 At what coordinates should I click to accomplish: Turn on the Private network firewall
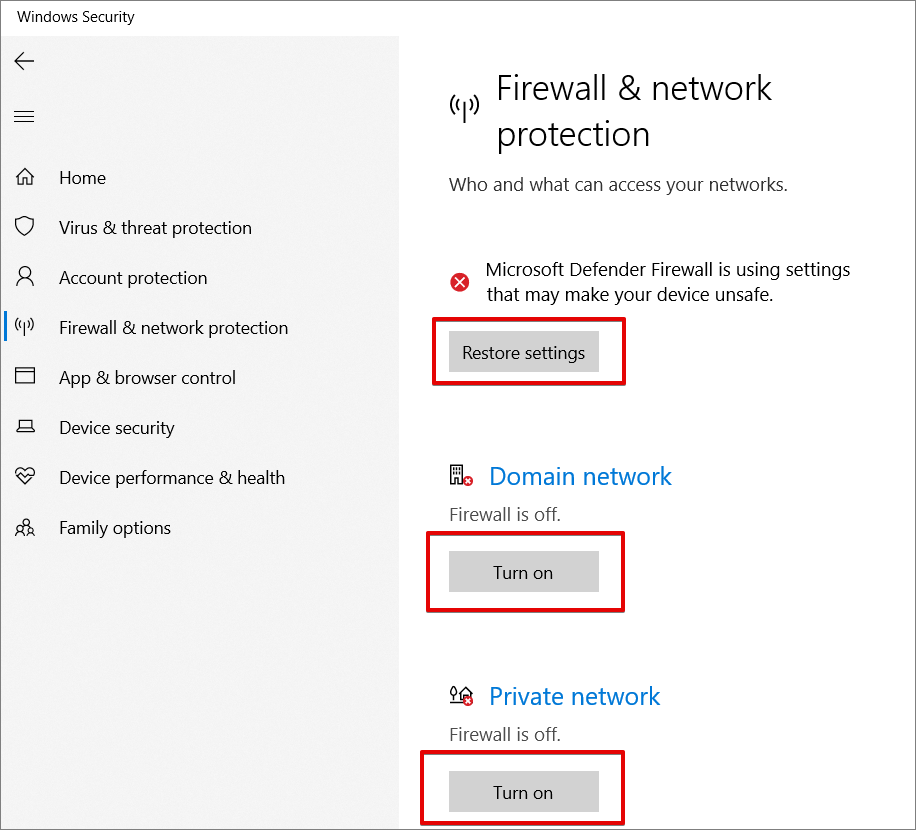(x=523, y=792)
